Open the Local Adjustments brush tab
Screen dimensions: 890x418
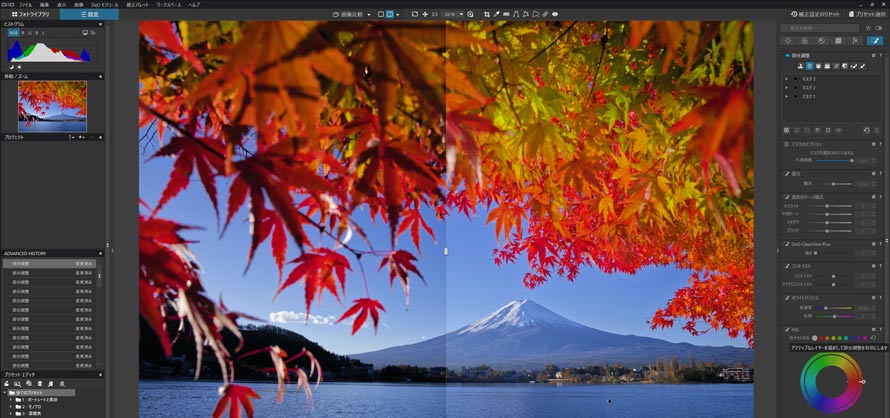[875, 41]
